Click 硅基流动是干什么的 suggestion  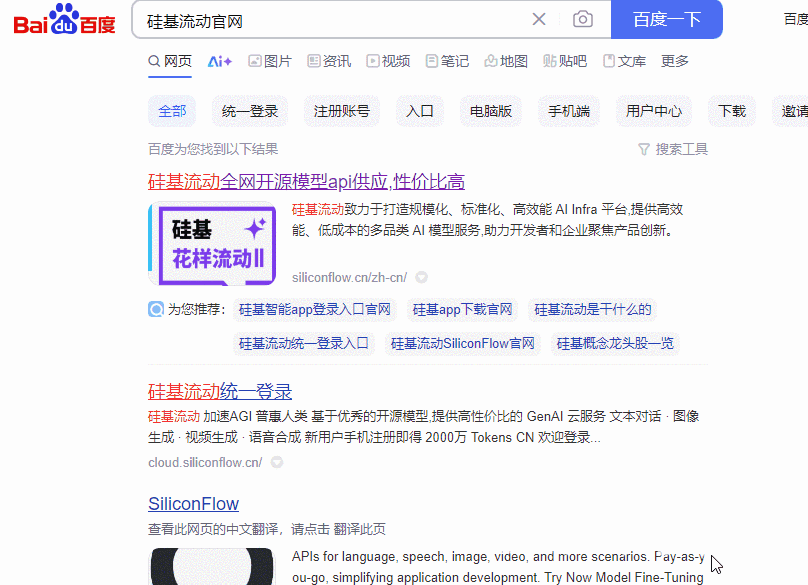[592, 310]
